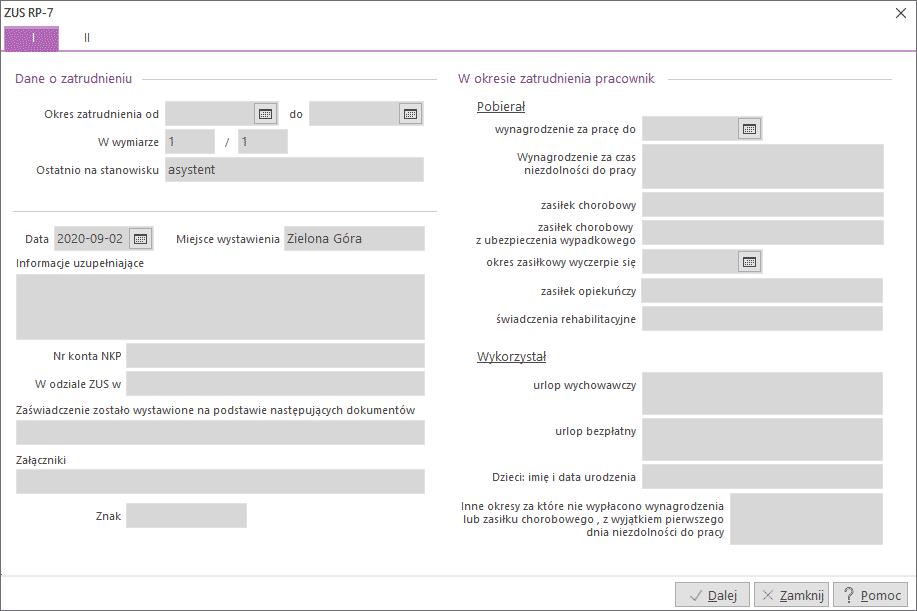This screenshot has width=917, height=611.
Task: Open help with Pomoc button
Action: click(x=871, y=595)
